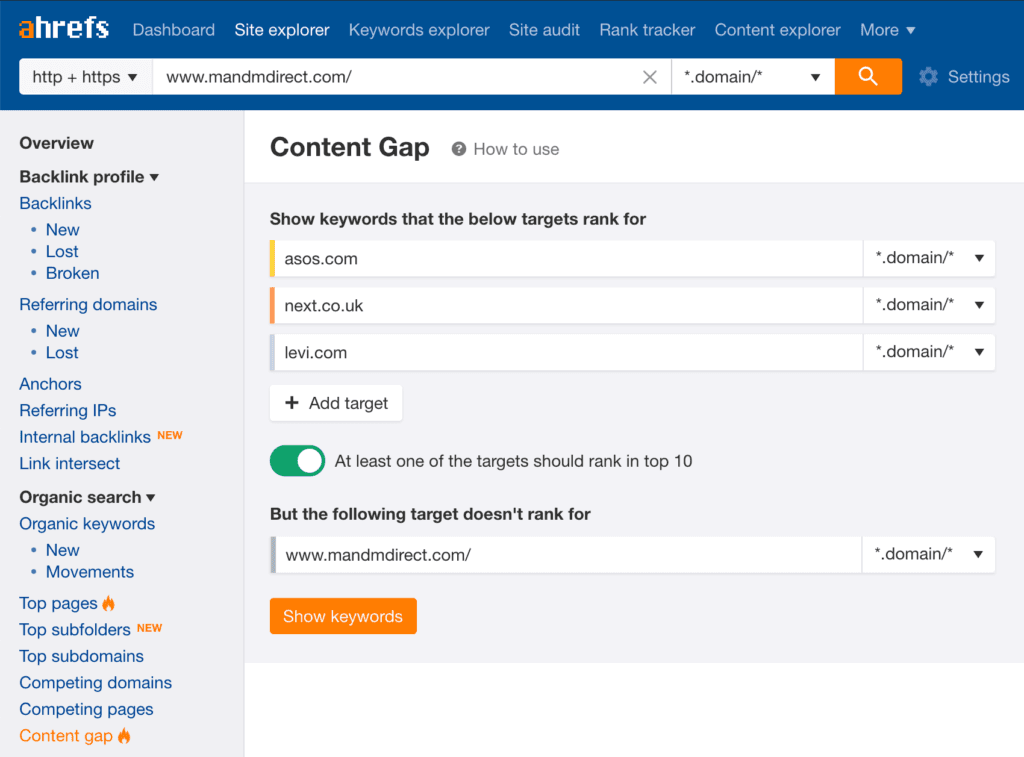
Task: Click the levi.com target field
Action: 568,352
